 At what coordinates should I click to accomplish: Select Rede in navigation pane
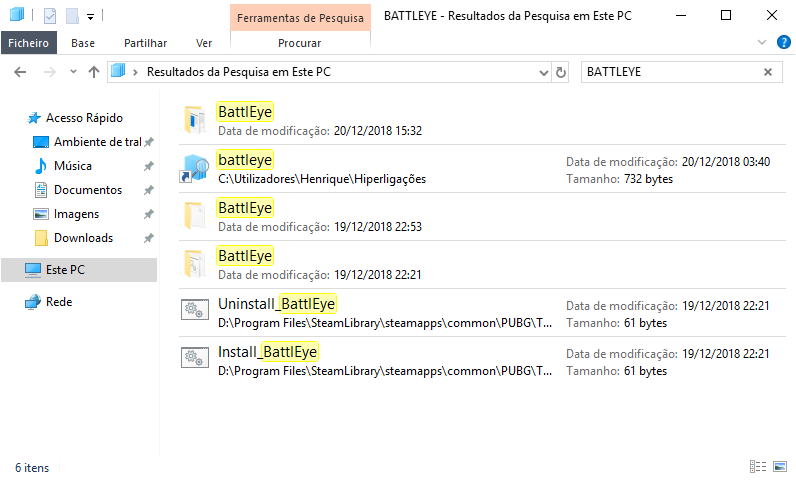pos(59,302)
